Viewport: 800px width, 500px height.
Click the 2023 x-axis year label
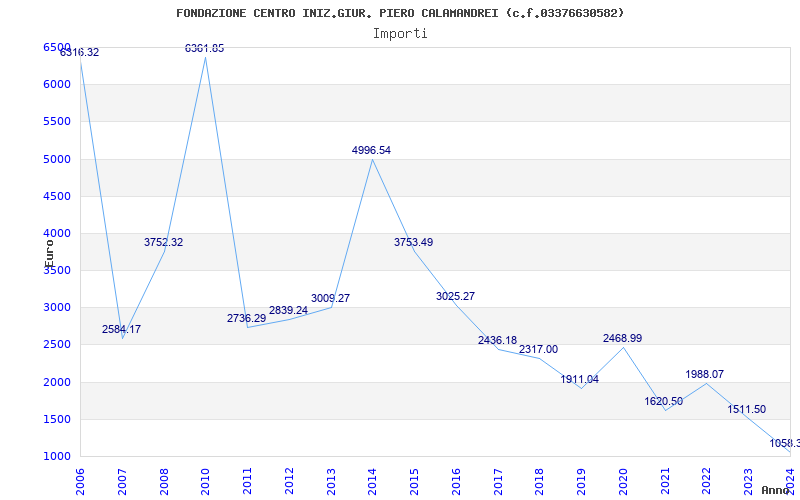click(x=748, y=482)
